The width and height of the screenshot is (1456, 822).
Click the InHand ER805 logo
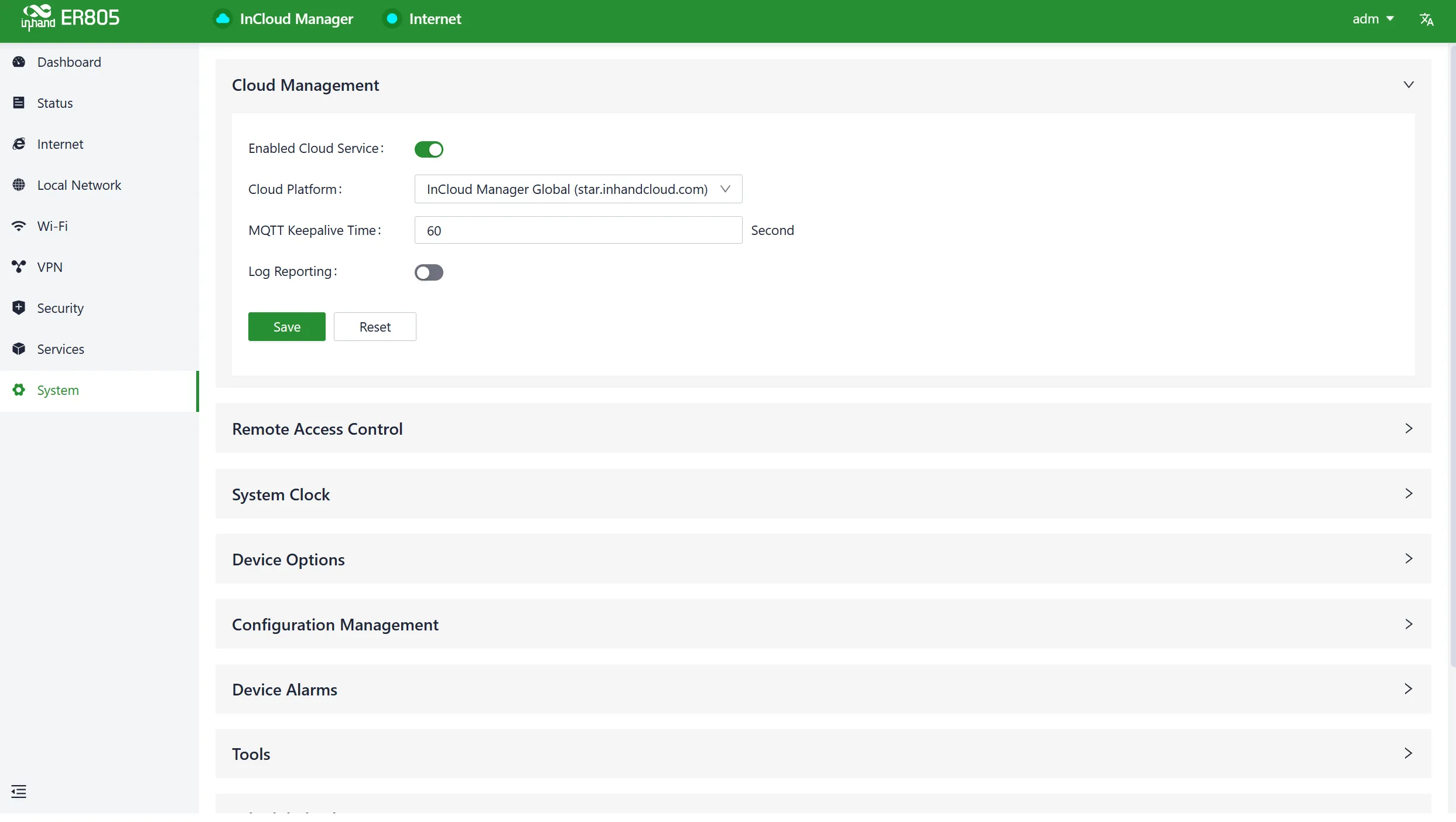pyautogui.click(x=70, y=18)
